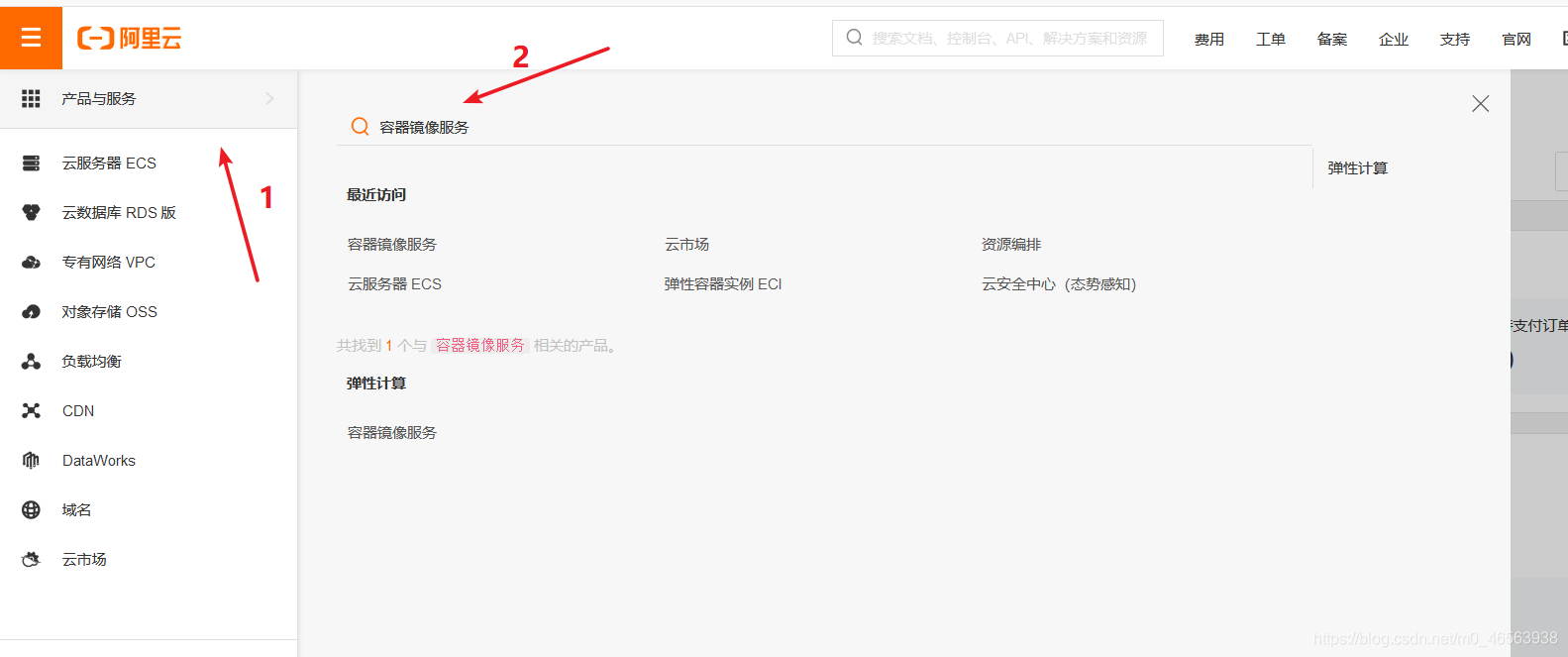Click the 云市场 icon in sidebar

coord(31,559)
